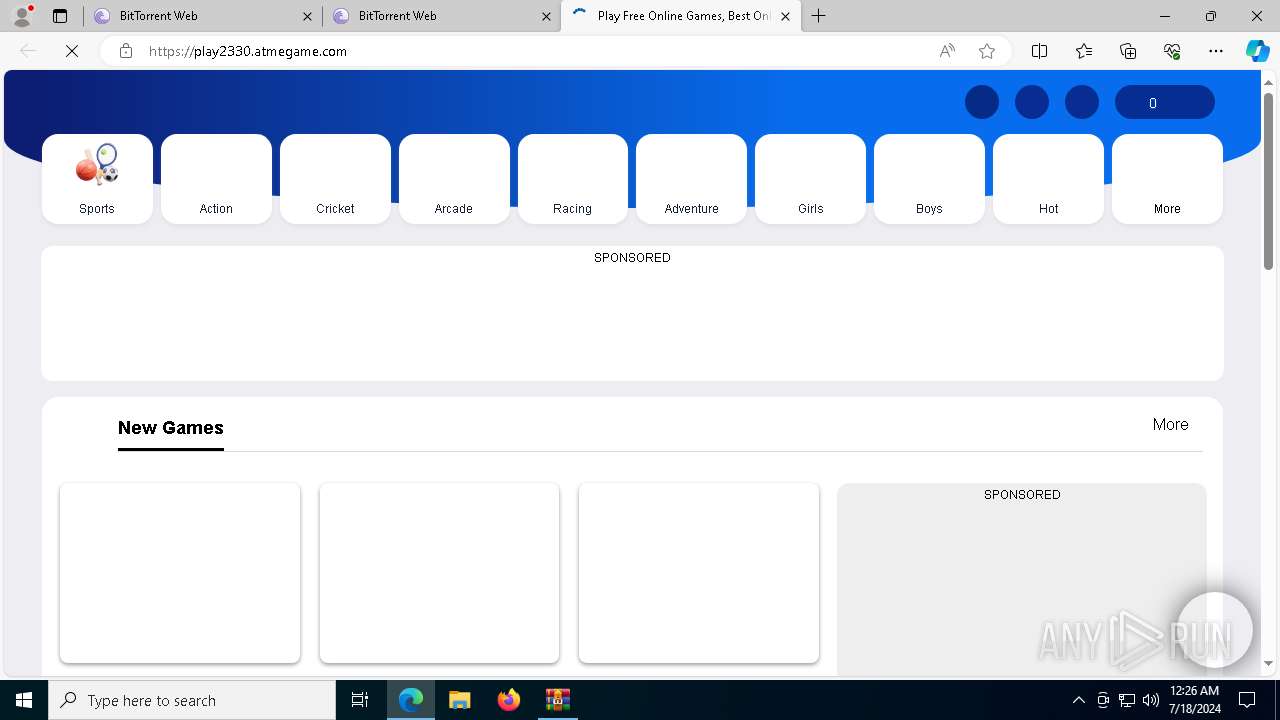This screenshot has width=1280, height=720.
Task: Select the New Games section heading
Action: (x=171, y=428)
